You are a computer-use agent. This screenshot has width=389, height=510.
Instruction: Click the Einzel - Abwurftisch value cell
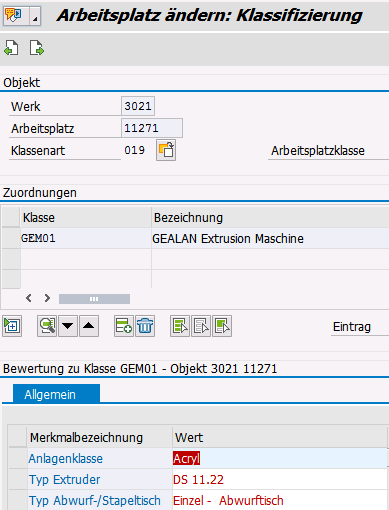click(x=280, y=500)
